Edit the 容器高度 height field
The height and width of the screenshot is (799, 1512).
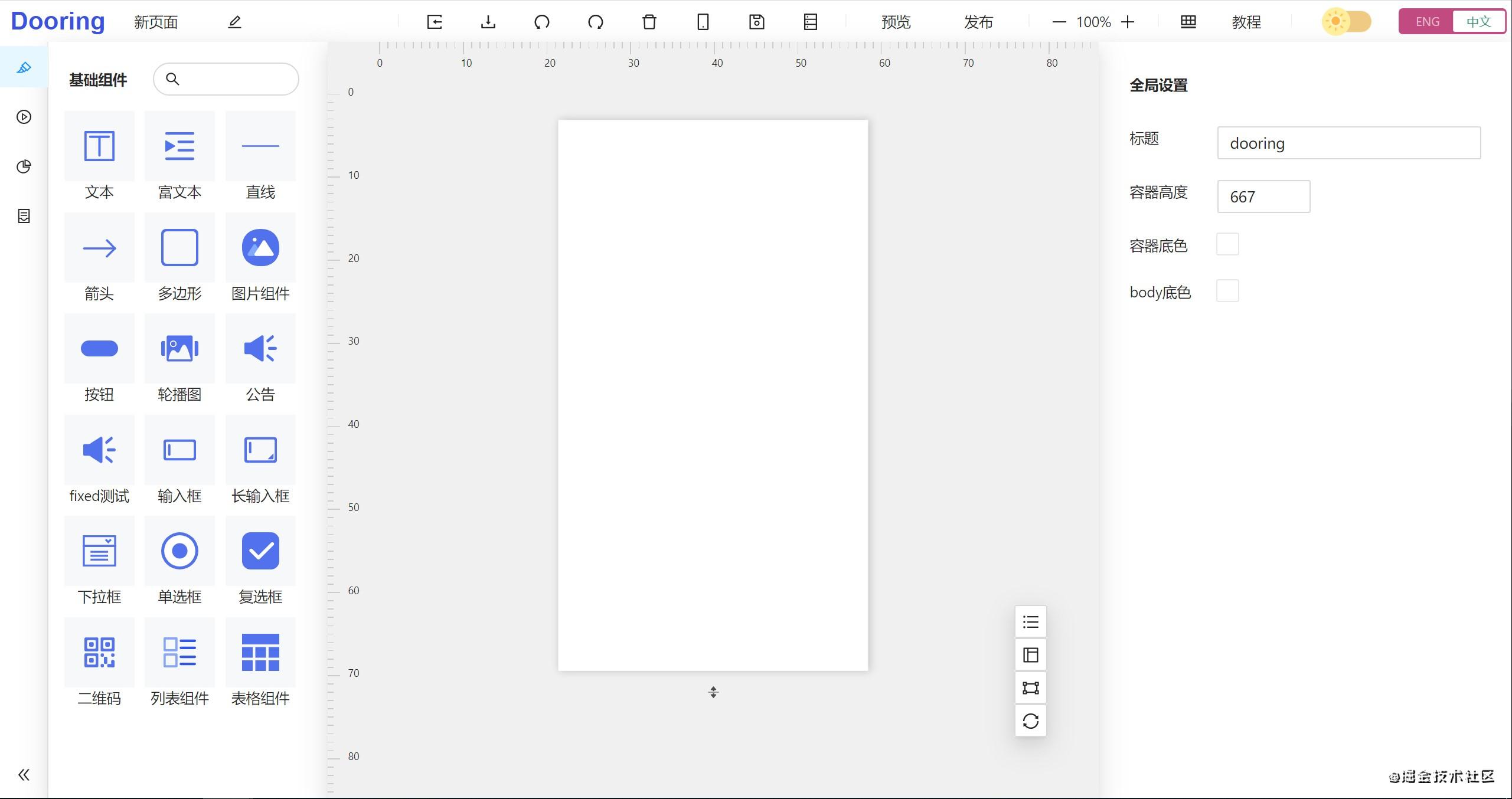1263,197
